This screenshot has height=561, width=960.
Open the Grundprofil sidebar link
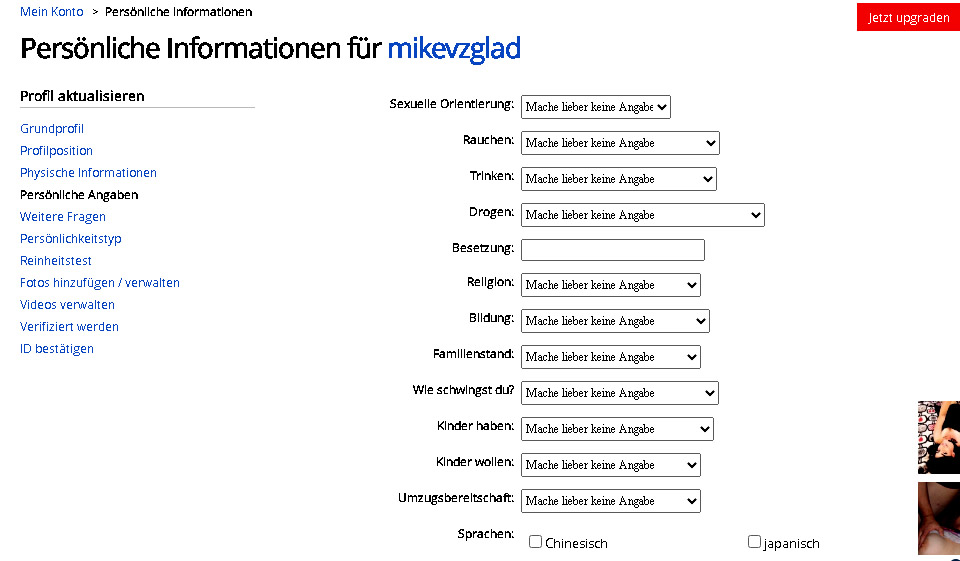pyautogui.click(x=52, y=129)
